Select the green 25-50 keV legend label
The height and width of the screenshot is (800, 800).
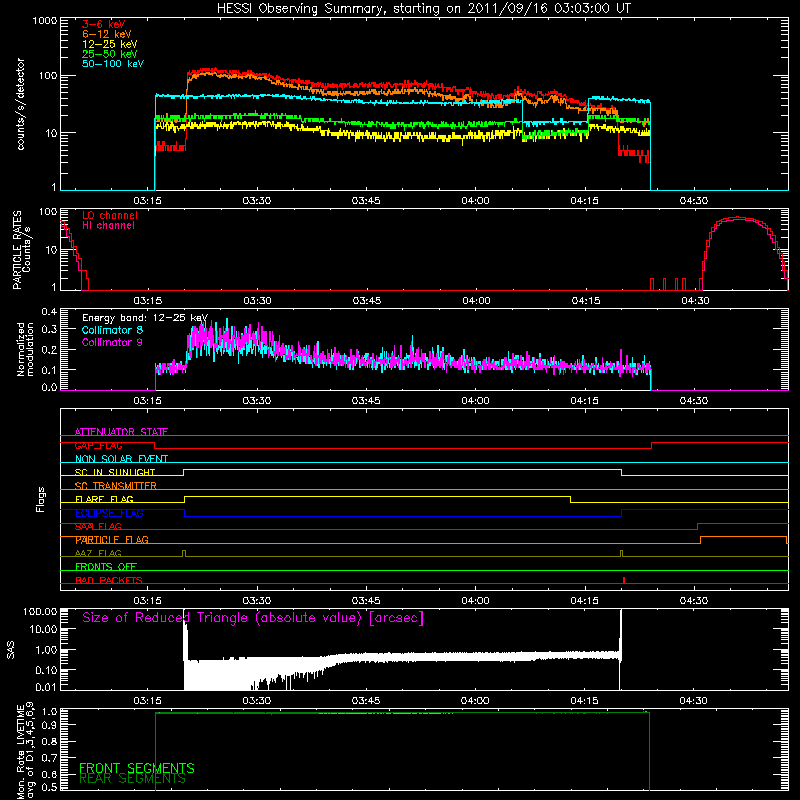click(x=110, y=54)
